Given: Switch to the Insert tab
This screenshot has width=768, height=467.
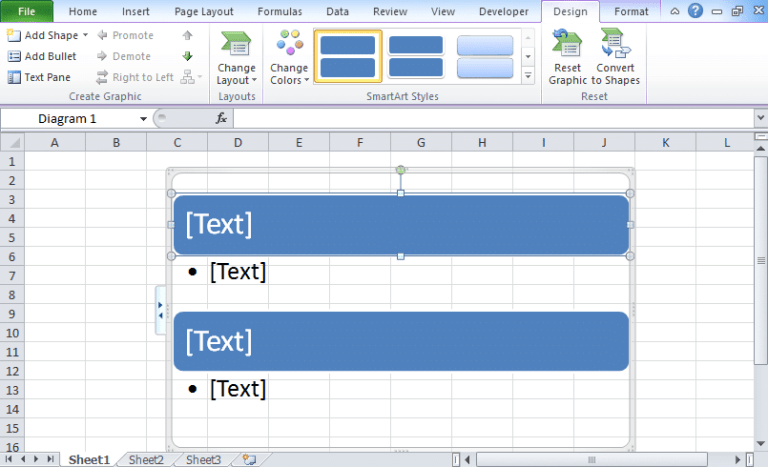Looking at the screenshot, I should click(136, 11).
